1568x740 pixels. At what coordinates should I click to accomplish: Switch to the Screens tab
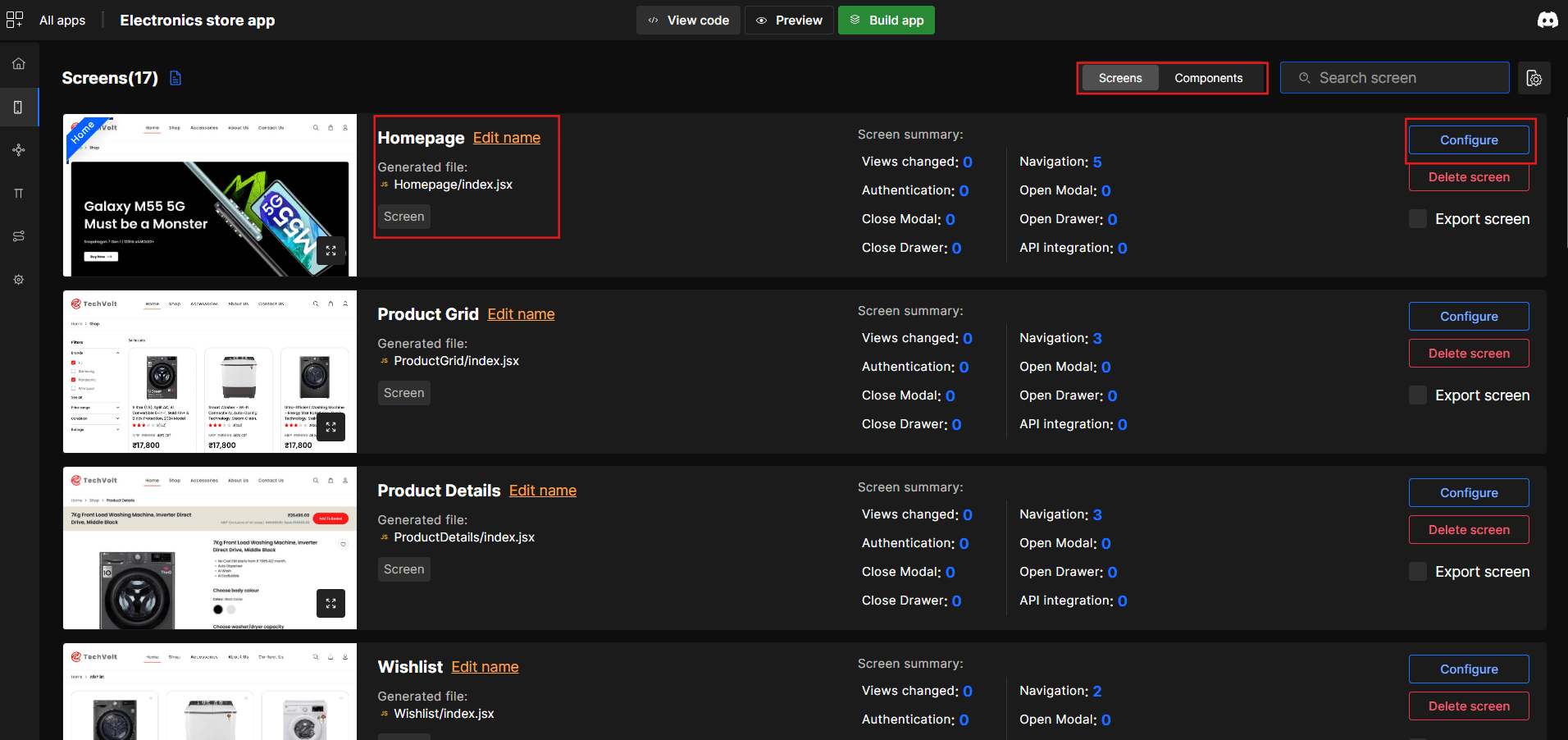[x=1119, y=78]
